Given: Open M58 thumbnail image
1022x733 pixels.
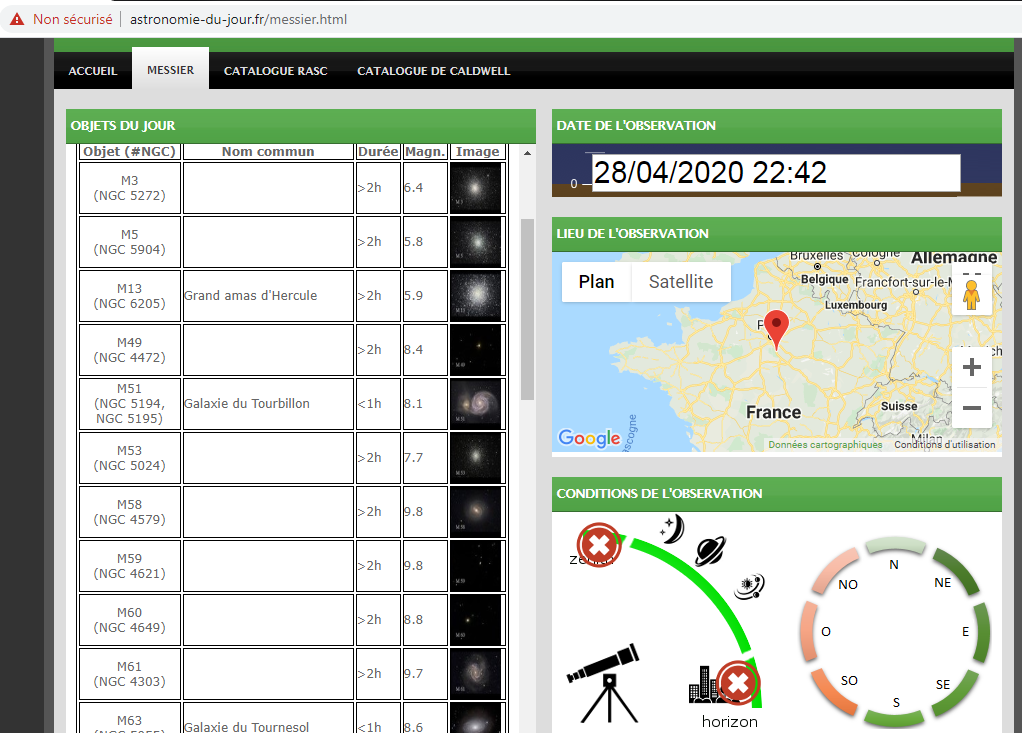Looking at the screenshot, I should pyautogui.click(x=478, y=512).
